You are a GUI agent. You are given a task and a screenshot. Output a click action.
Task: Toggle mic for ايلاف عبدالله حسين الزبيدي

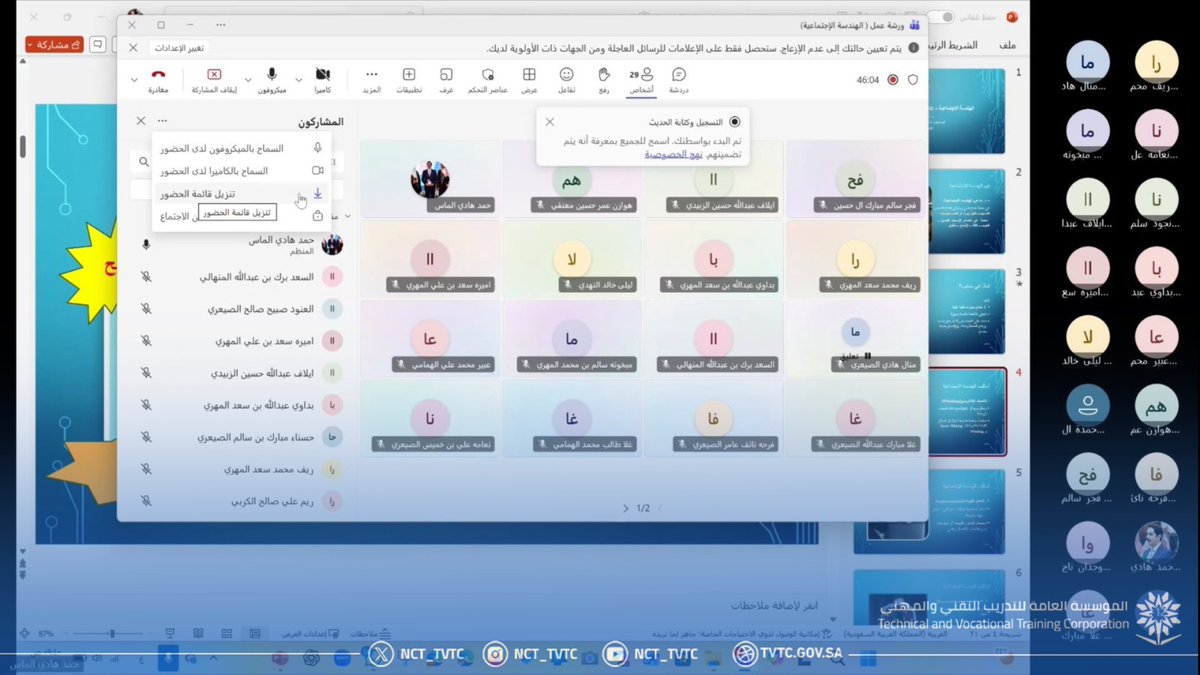tap(146, 373)
